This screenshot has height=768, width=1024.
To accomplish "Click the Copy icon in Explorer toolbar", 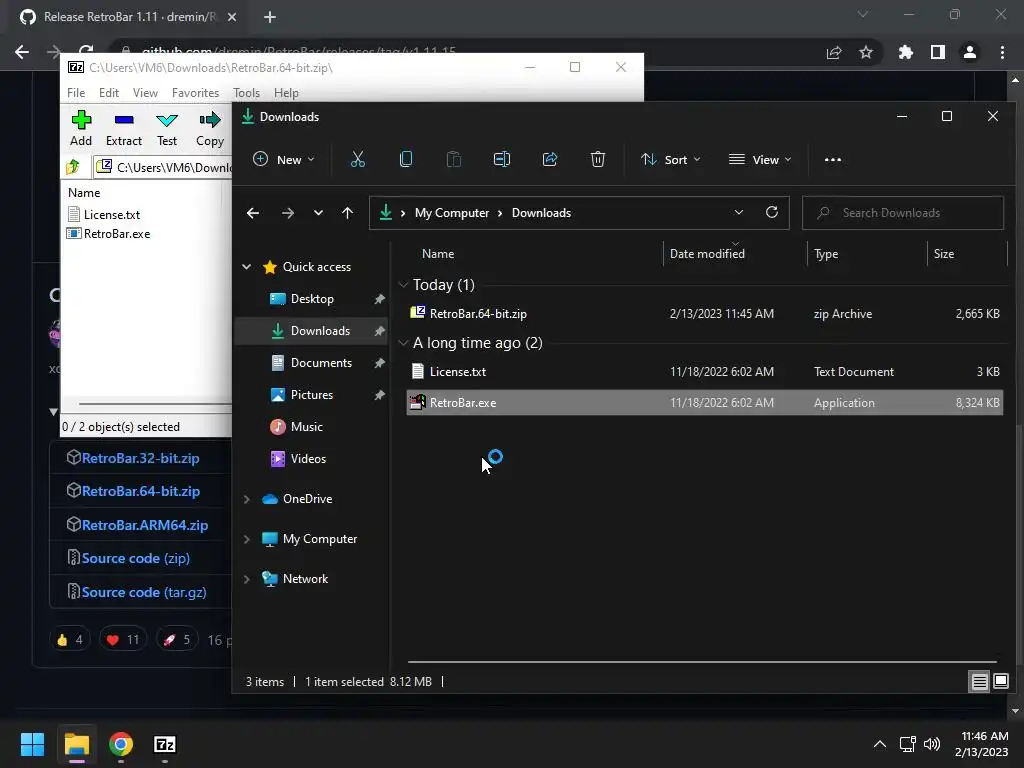I will (406, 159).
